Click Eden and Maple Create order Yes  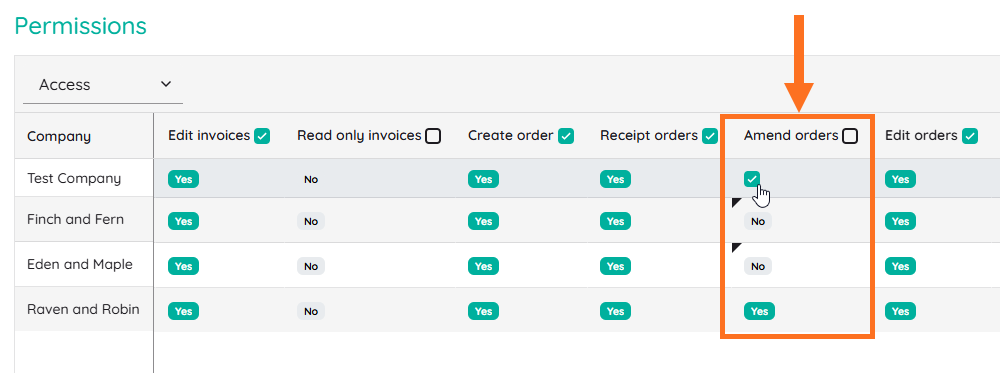coord(483,266)
